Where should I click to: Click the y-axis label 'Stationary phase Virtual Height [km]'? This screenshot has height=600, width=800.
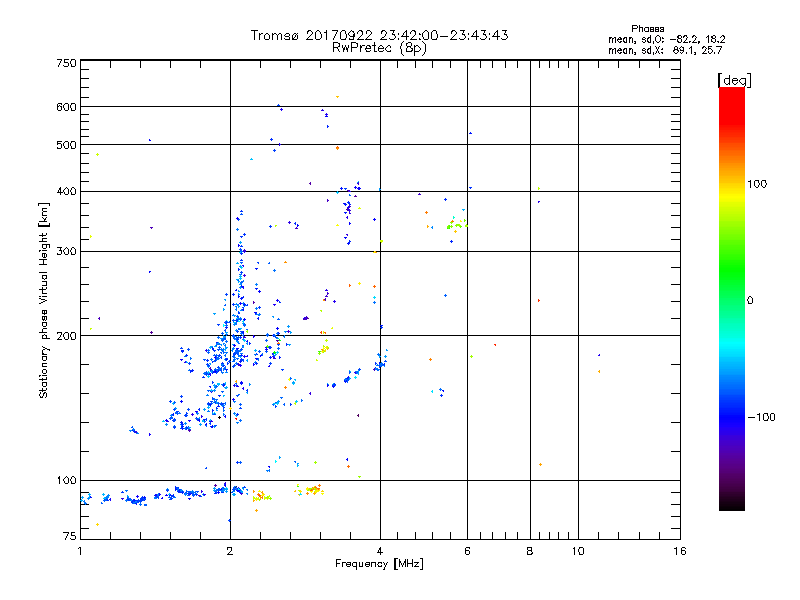pyautogui.click(x=43, y=300)
